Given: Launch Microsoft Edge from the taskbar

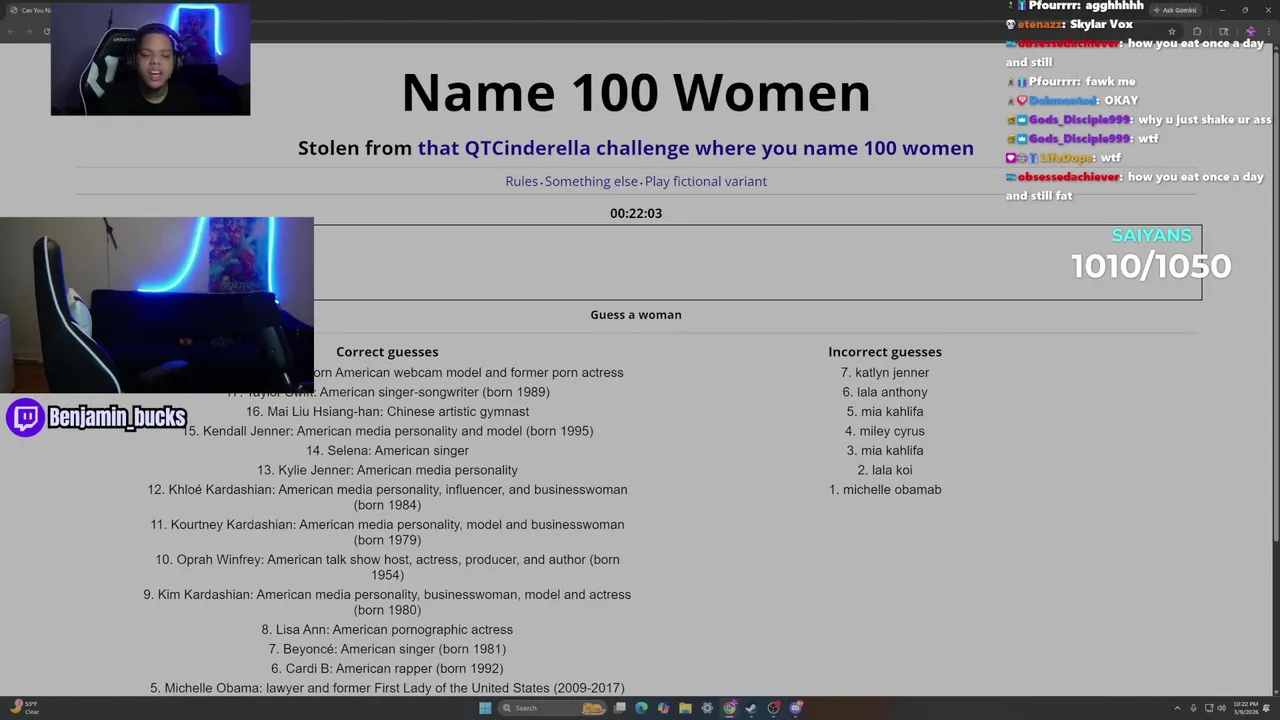Looking at the screenshot, I should click(x=641, y=708).
